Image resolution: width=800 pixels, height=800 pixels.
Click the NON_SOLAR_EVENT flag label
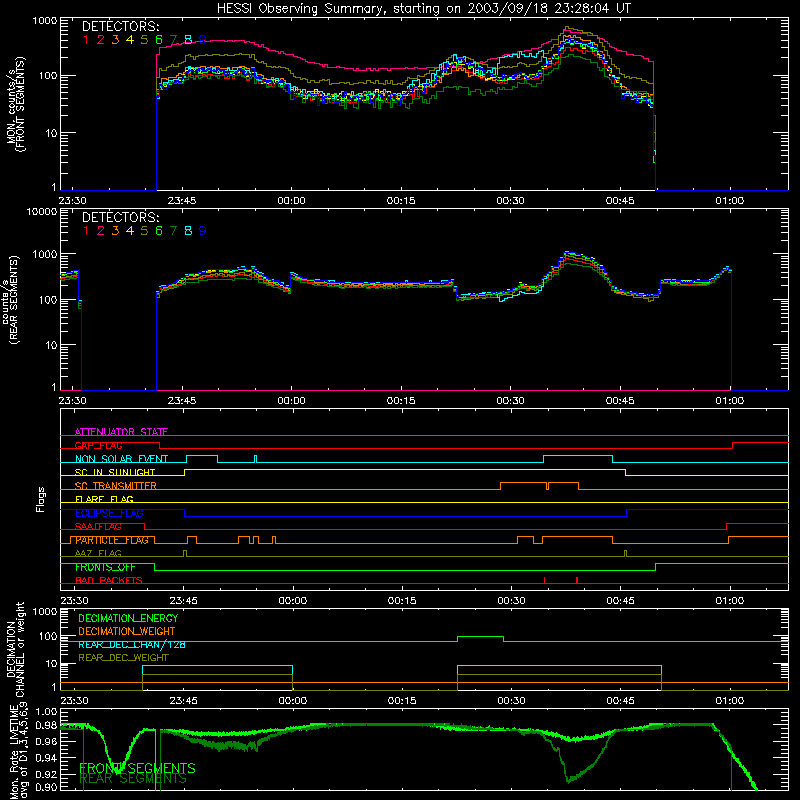[x=121, y=459]
